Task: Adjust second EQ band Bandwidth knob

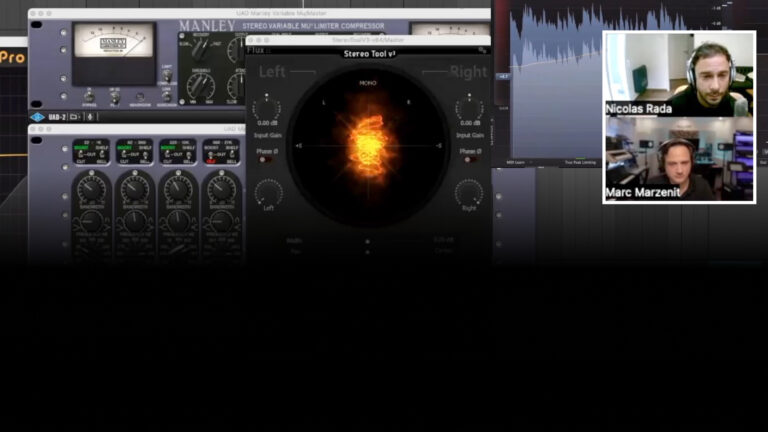Action: point(135,222)
